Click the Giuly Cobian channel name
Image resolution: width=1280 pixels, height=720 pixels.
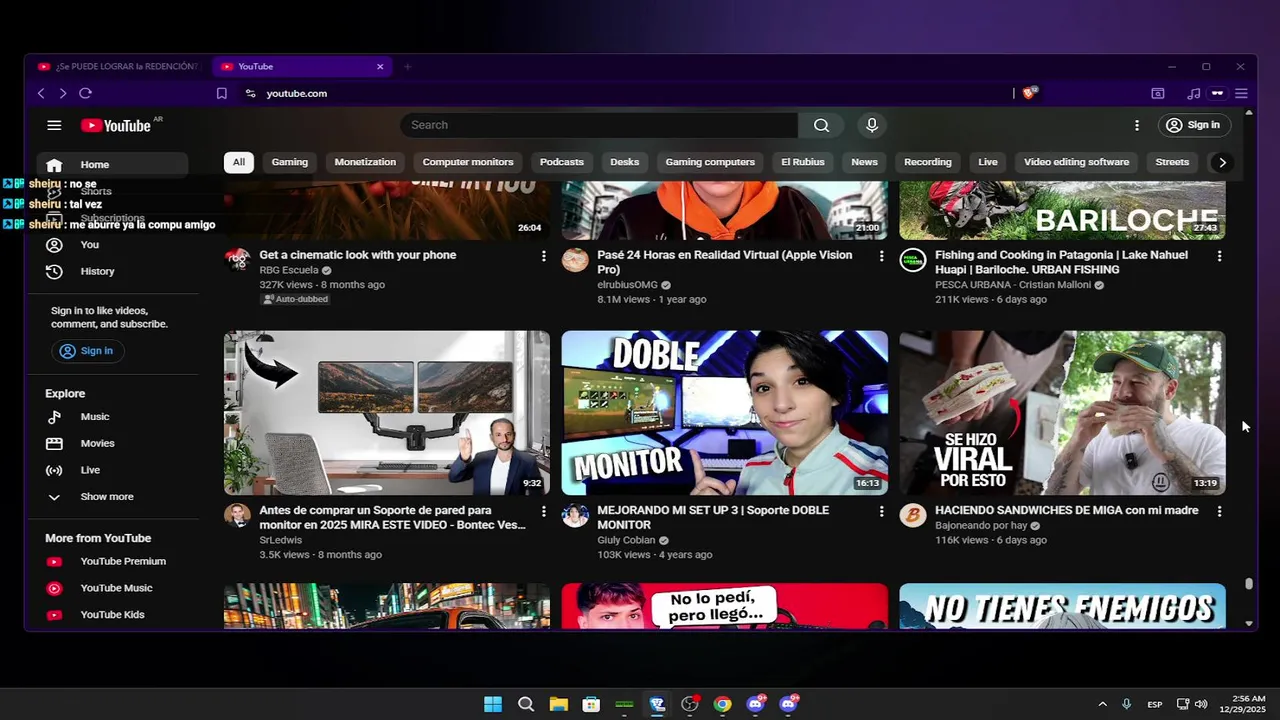[x=626, y=540]
